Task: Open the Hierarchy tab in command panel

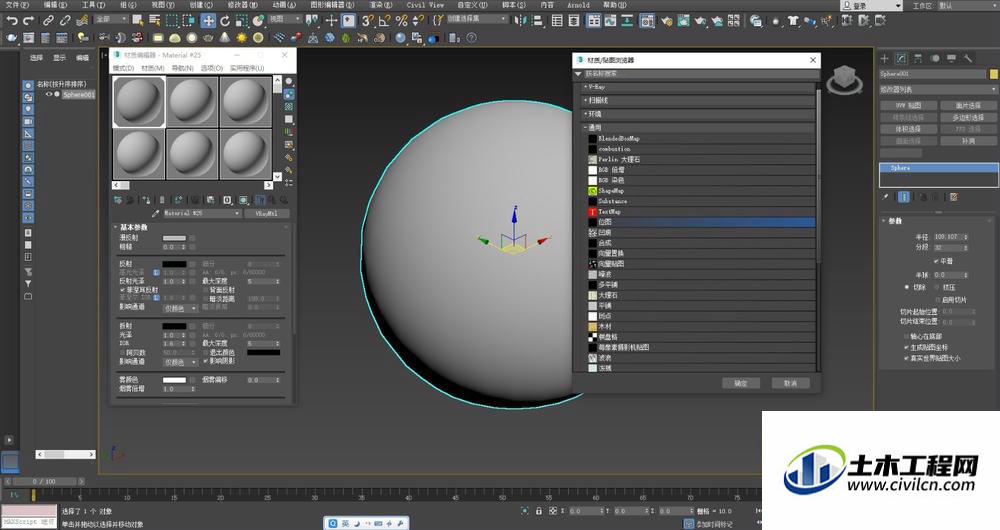Action: point(918,58)
